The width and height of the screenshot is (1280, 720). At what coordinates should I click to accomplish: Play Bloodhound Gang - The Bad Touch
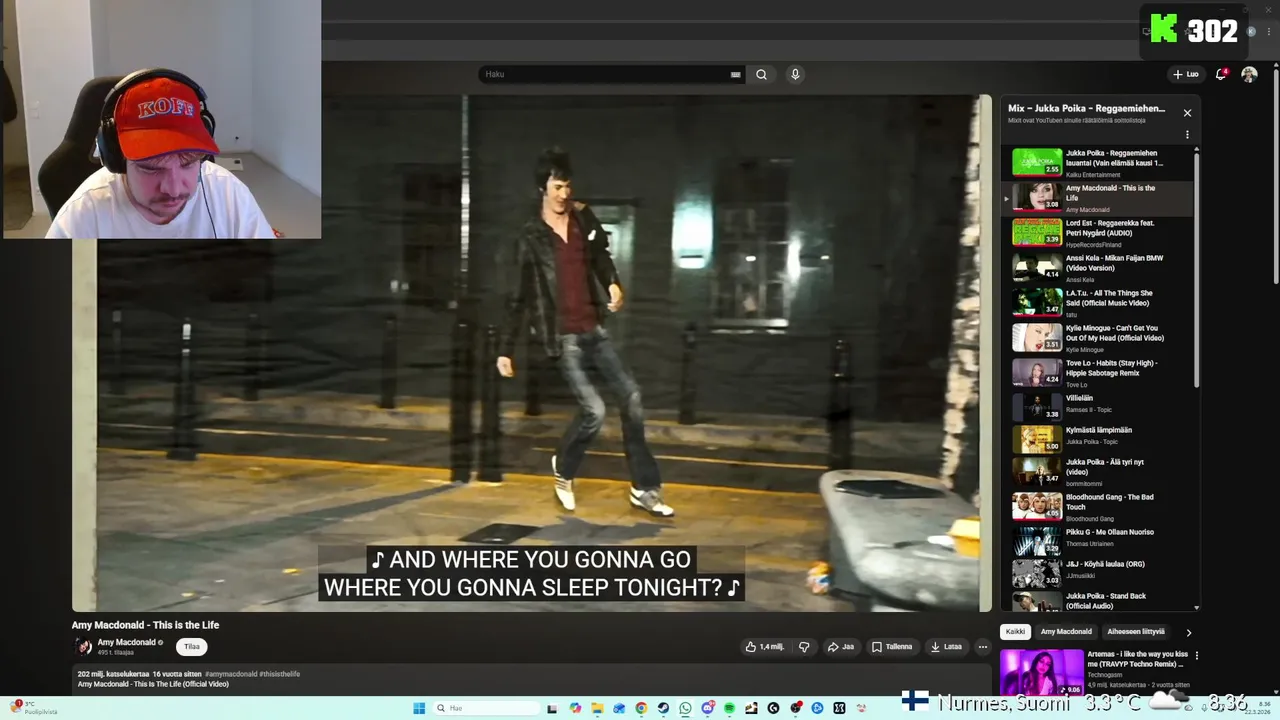pos(1098,506)
